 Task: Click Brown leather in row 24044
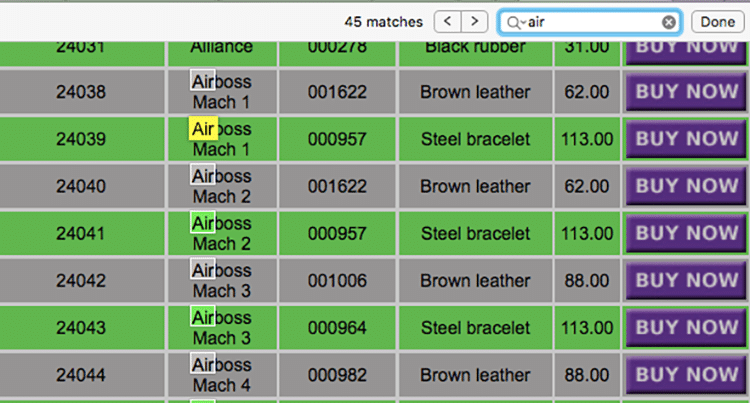point(475,374)
